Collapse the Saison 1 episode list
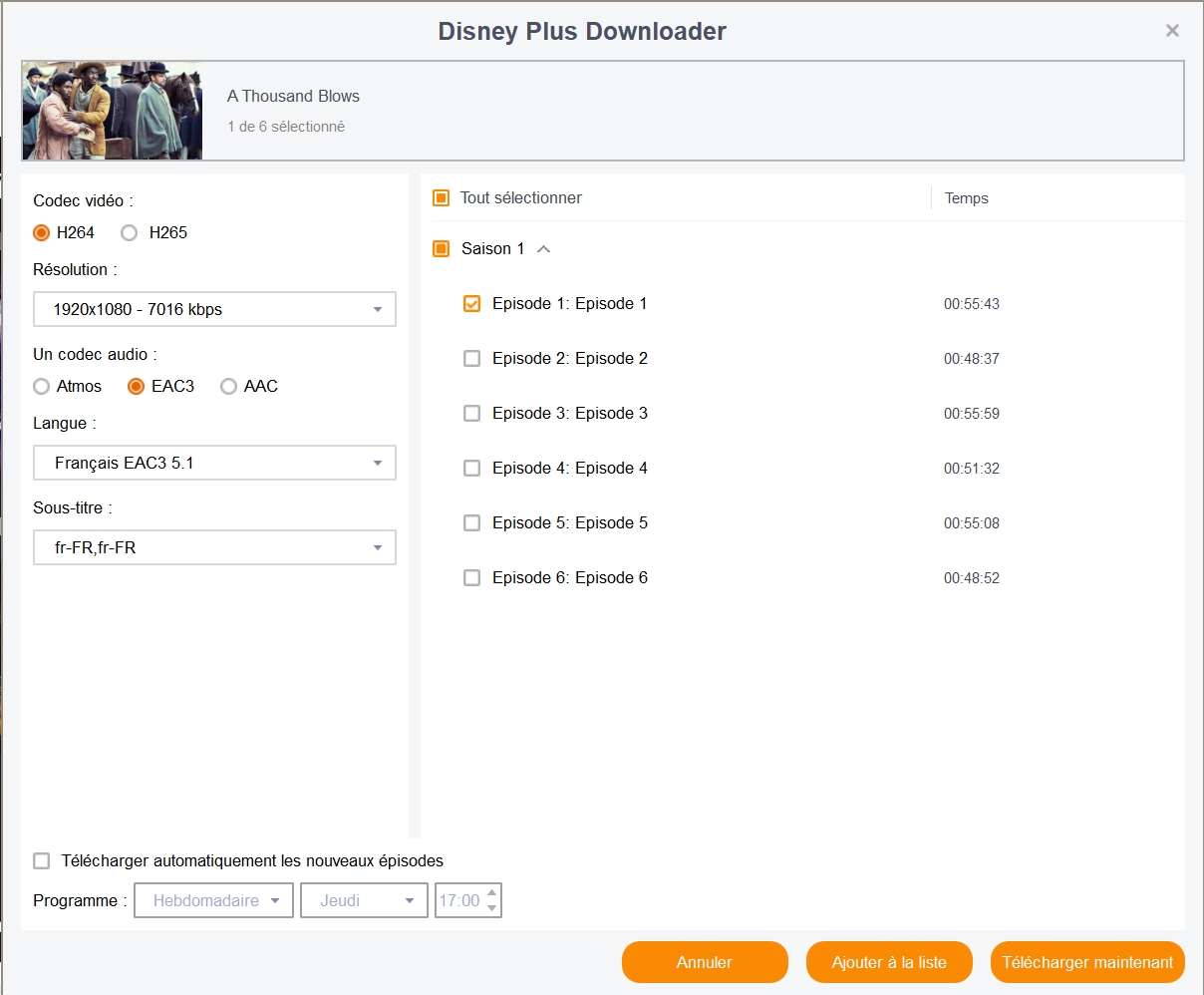 click(x=544, y=249)
